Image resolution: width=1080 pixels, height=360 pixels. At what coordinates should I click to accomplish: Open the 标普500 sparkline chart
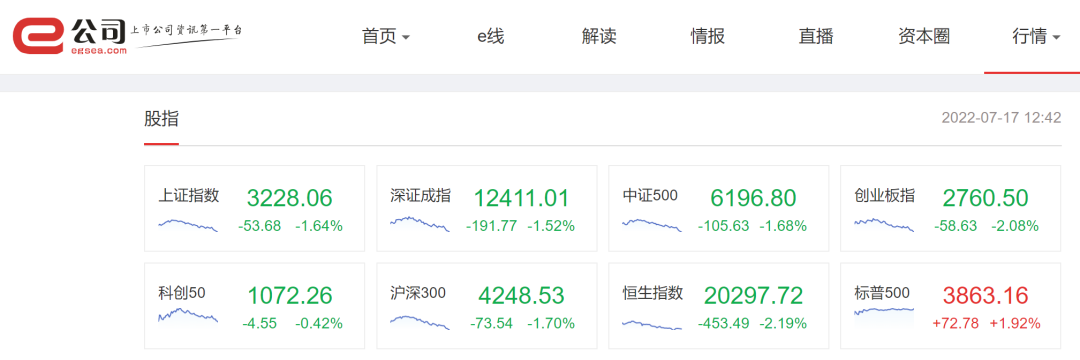[x=884, y=310]
